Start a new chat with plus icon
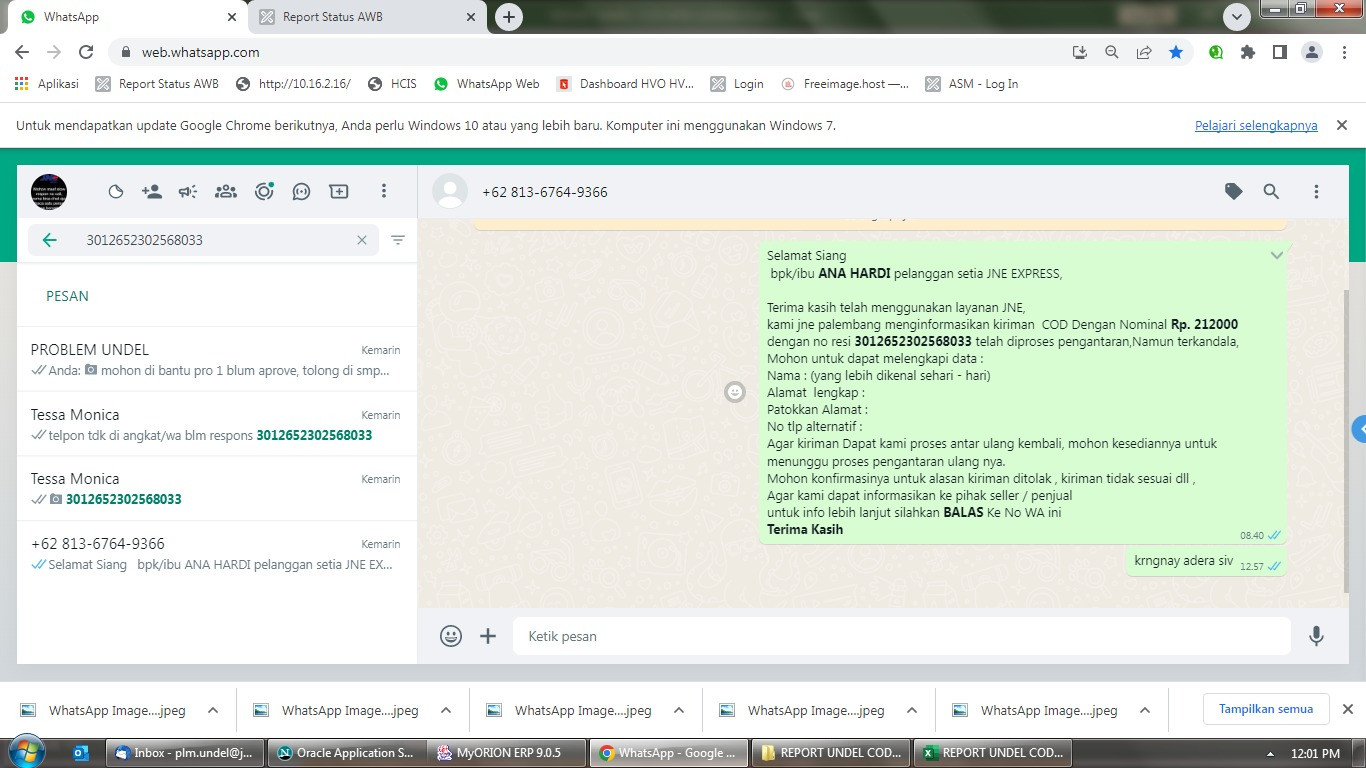The height and width of the screenshot is (768, 1366). click(339, 192)
